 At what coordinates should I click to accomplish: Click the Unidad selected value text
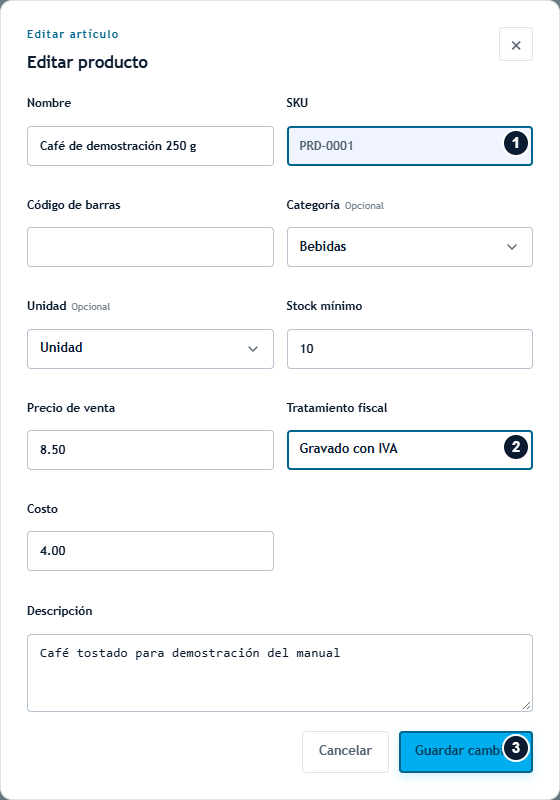[61, 347]
